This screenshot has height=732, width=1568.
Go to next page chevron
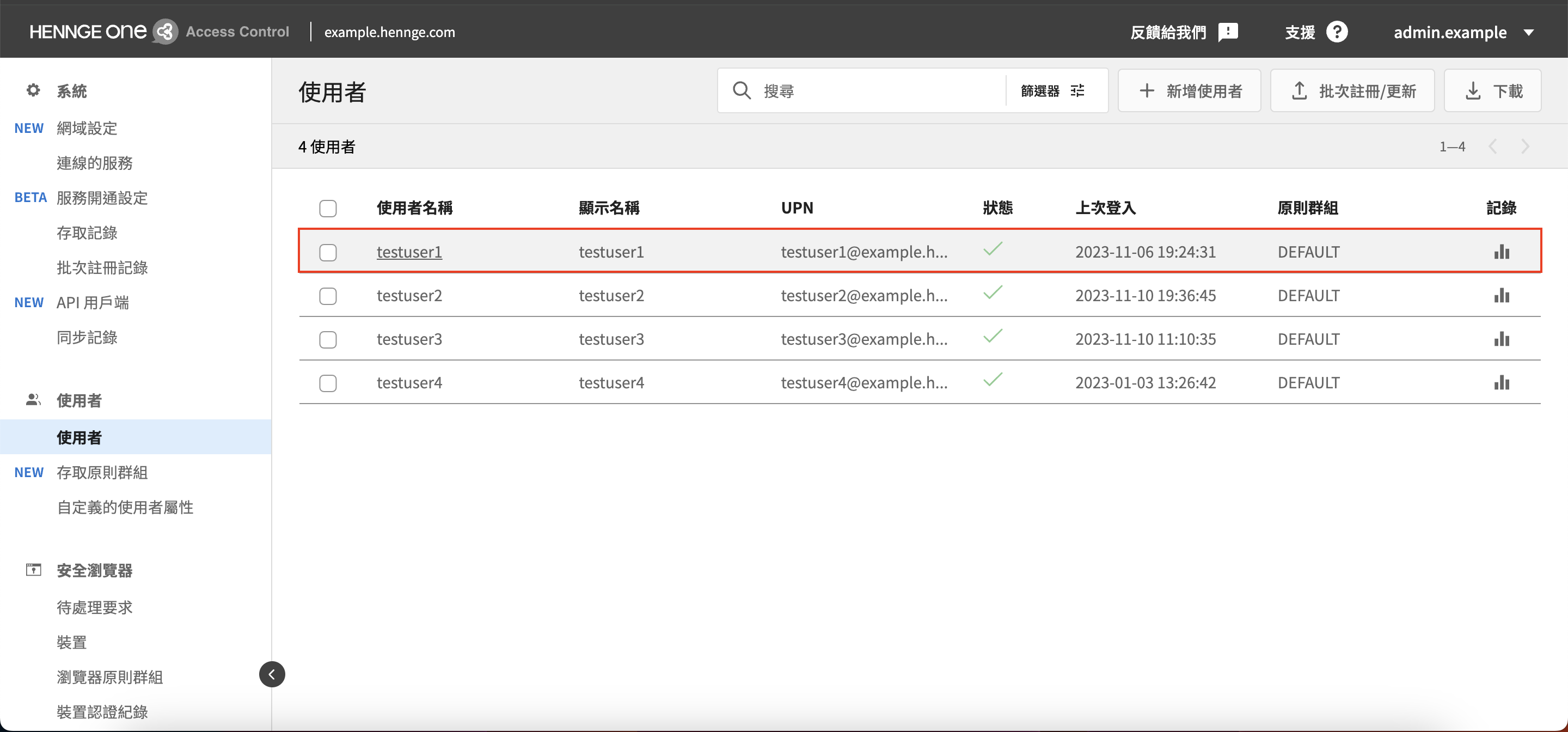pos(1525,146)
